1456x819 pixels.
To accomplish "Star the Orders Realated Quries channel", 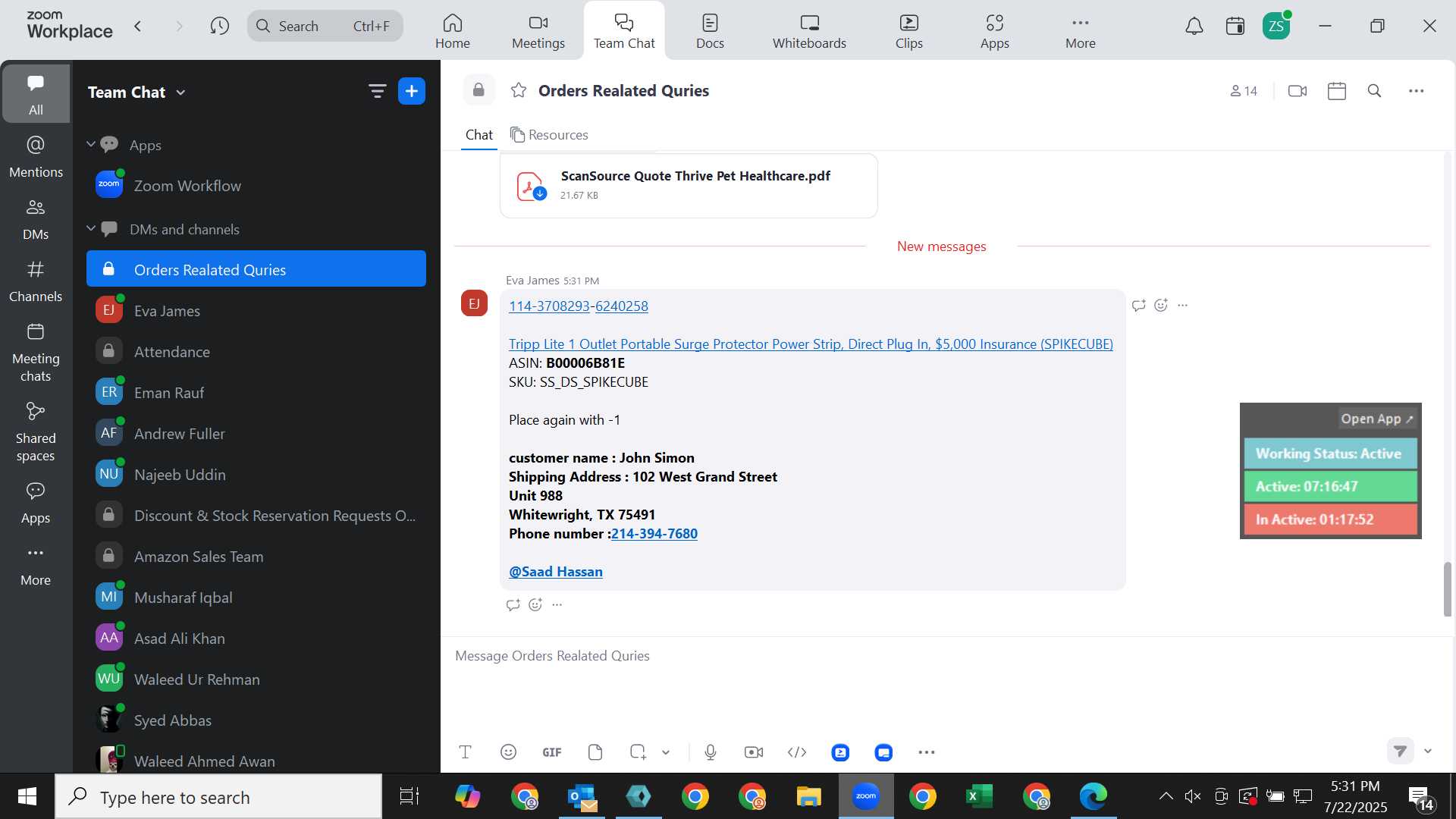I will click(x=519, y=91).
